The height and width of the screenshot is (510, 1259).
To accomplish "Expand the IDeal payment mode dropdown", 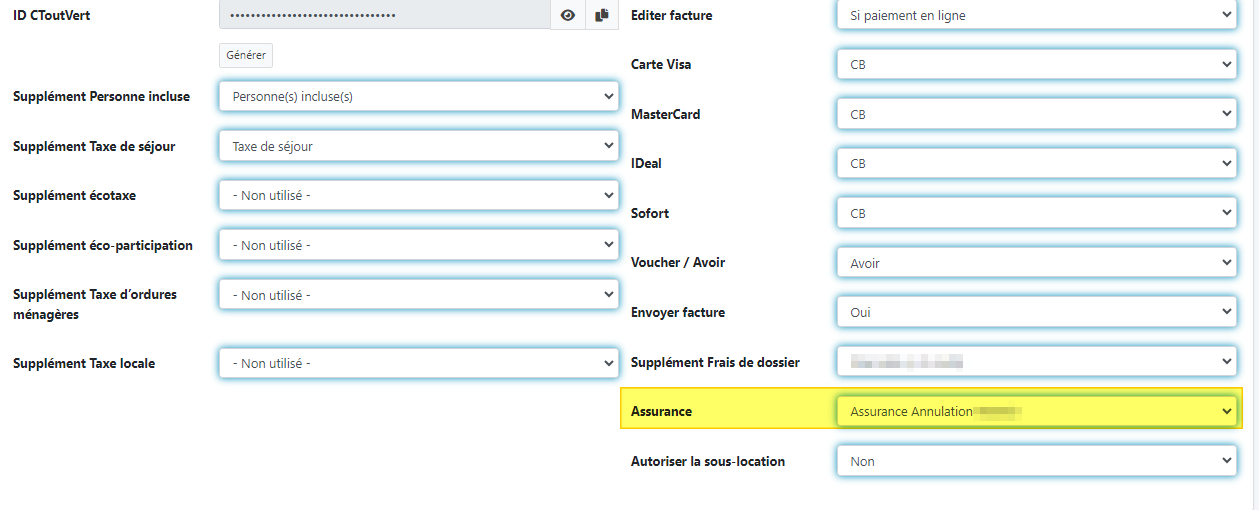I will pyautogui.click(x=1036, y=163).
